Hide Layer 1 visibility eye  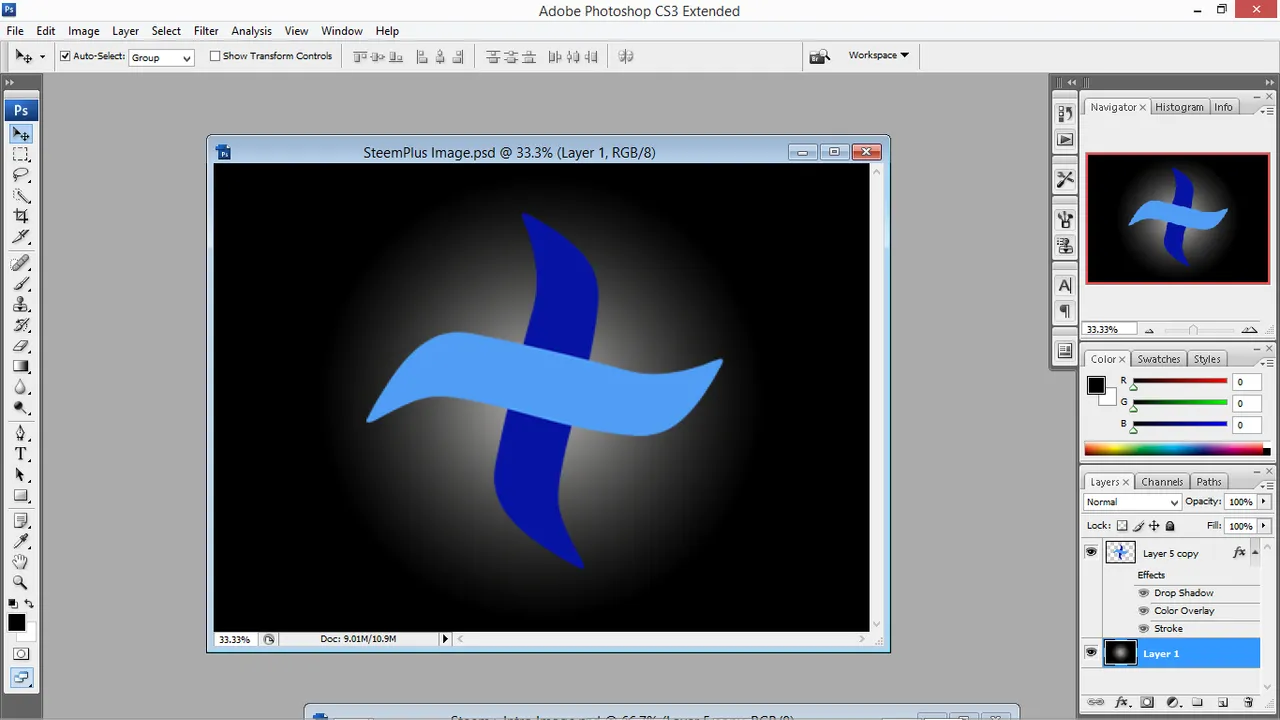pos(1091,653)
